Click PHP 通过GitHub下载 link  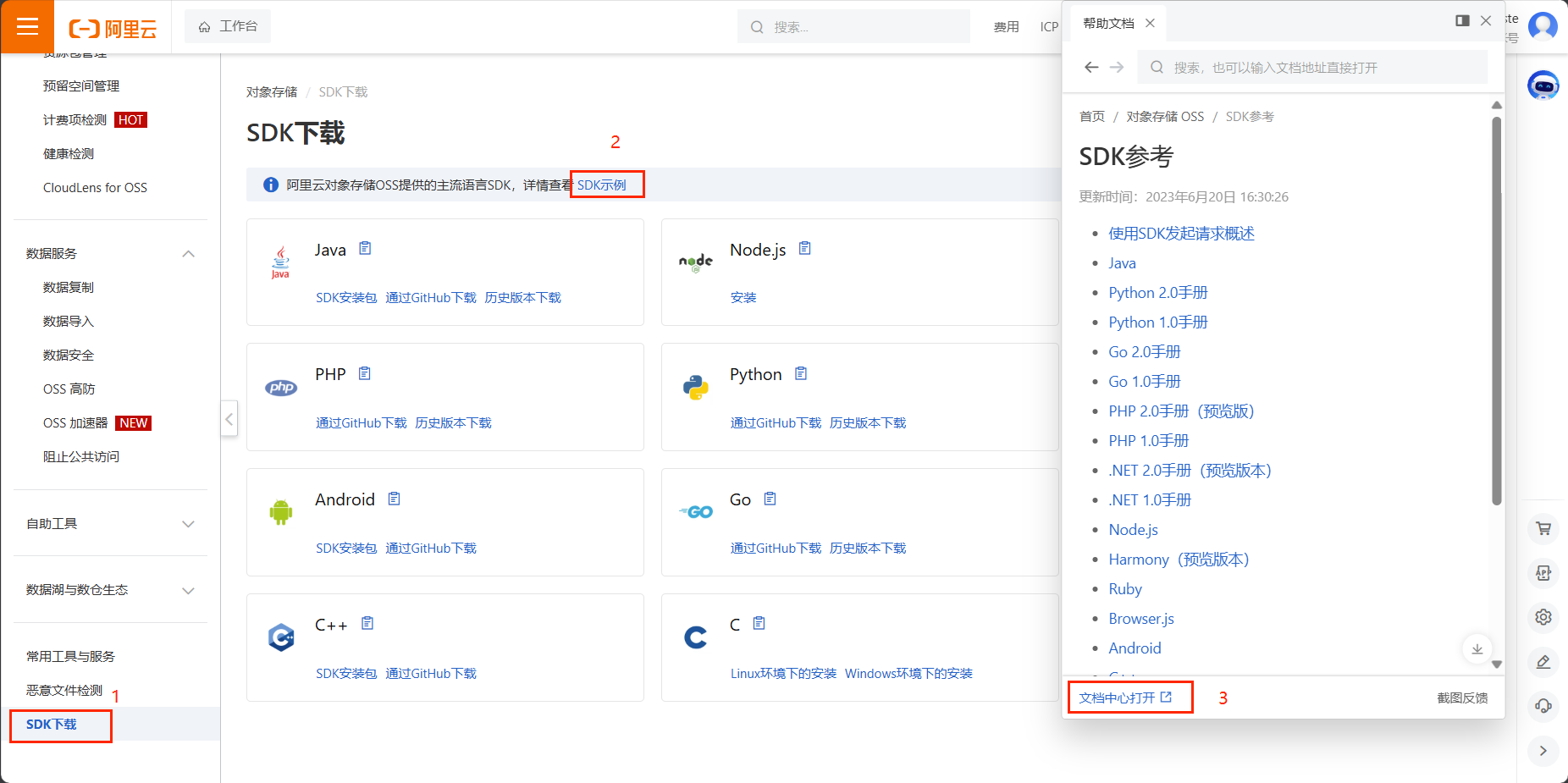362,423
